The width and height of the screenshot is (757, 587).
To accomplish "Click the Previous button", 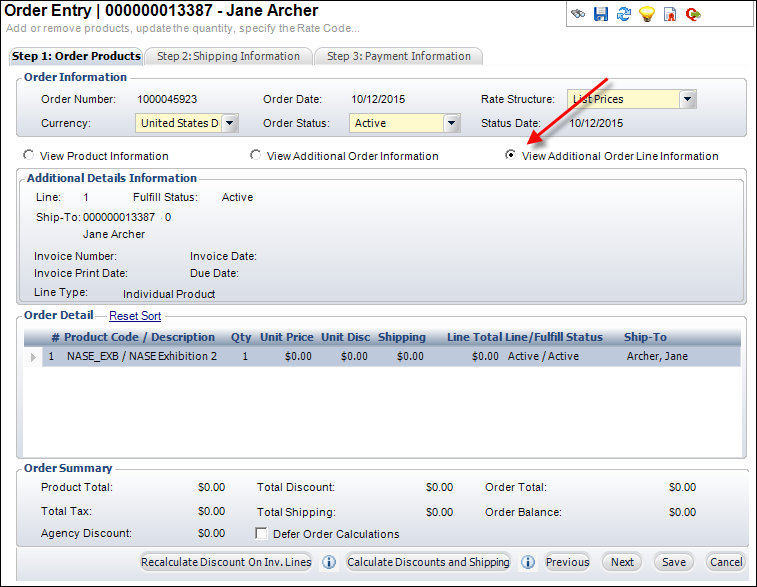I will click(567, 562).
